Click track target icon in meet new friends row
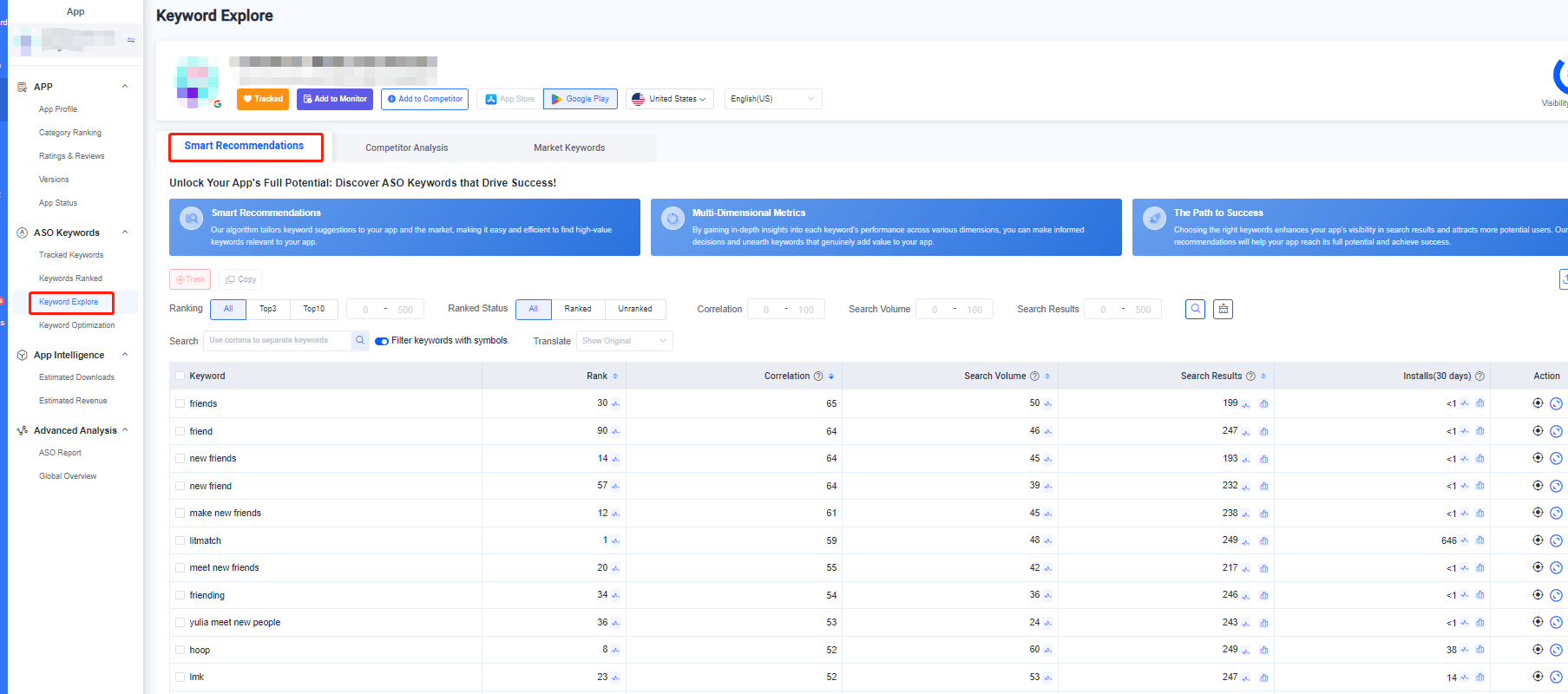The width and height of the screenshot is (1568, 694). pyautogui.click(x=1538, y=567)
